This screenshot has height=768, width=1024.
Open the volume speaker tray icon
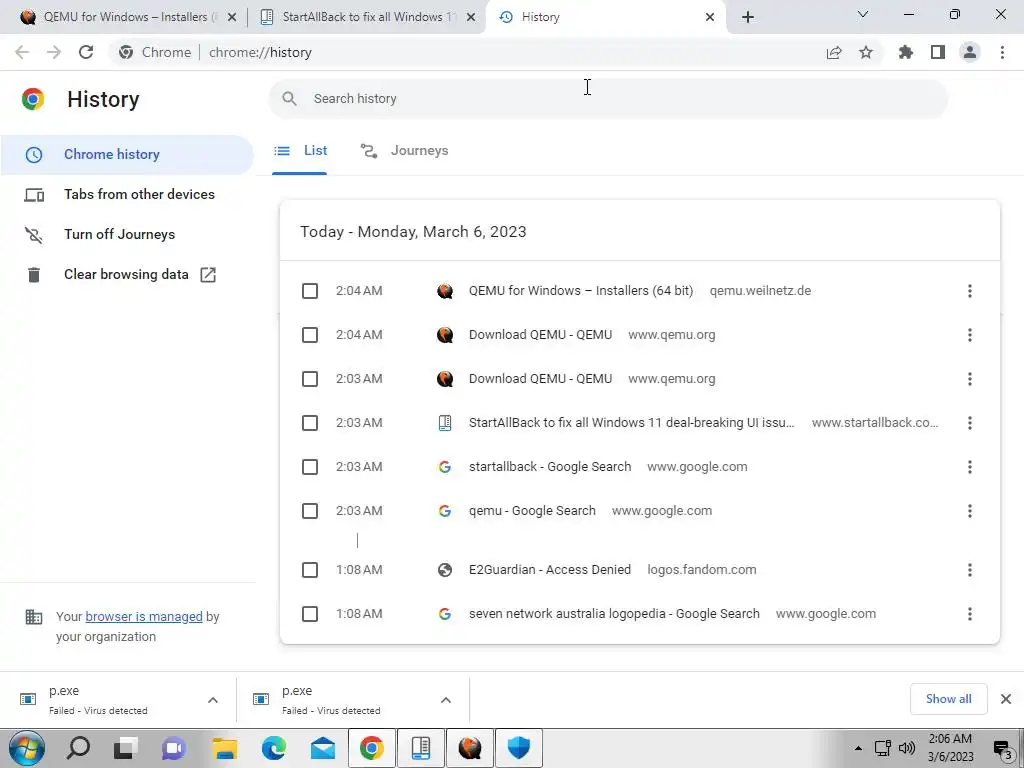(x=907, y=748)
